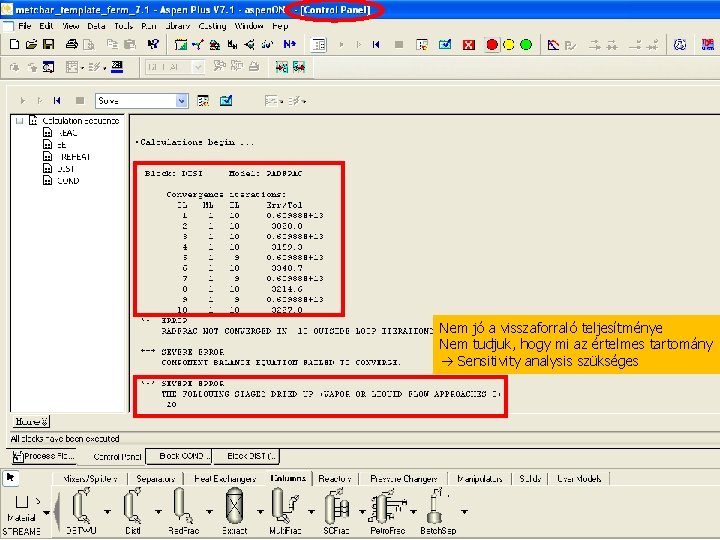Select REAC block in calculation sequence
This screenshot has width=720, height=540.
pyautogui.click(x=68, y=133)
